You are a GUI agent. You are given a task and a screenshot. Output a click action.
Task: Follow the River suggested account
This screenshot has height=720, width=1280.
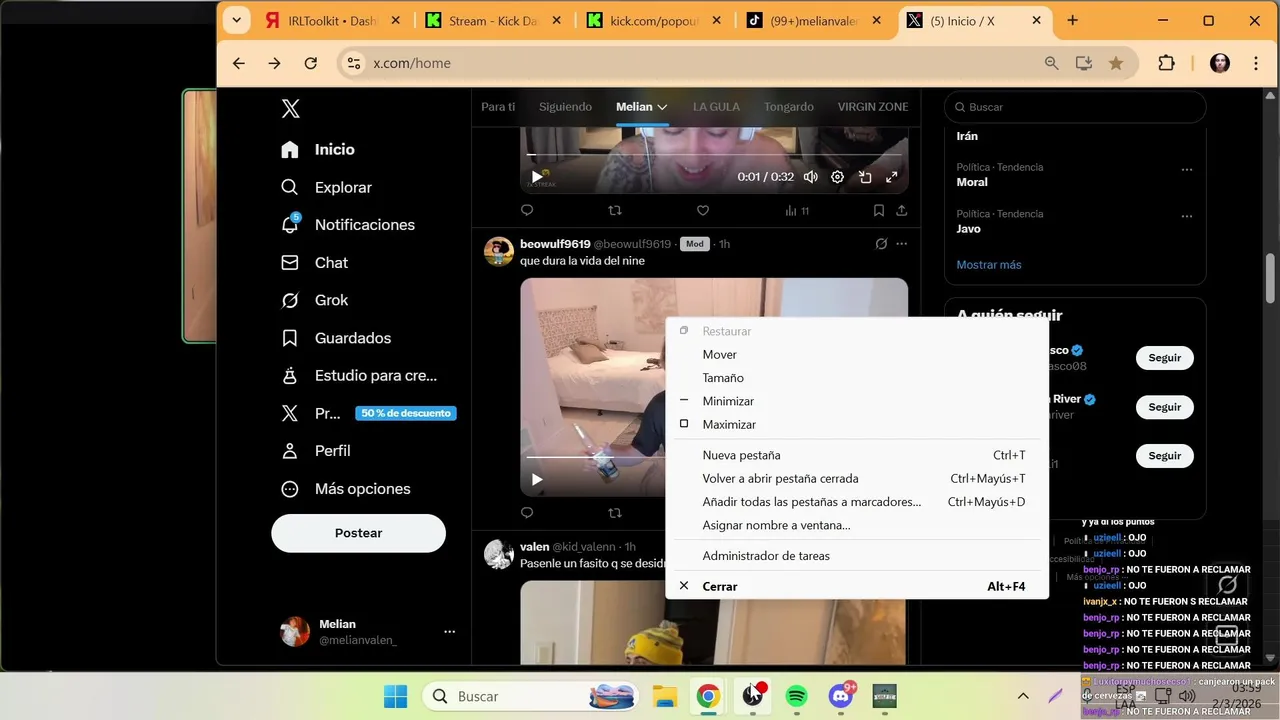coord(1165,407)
